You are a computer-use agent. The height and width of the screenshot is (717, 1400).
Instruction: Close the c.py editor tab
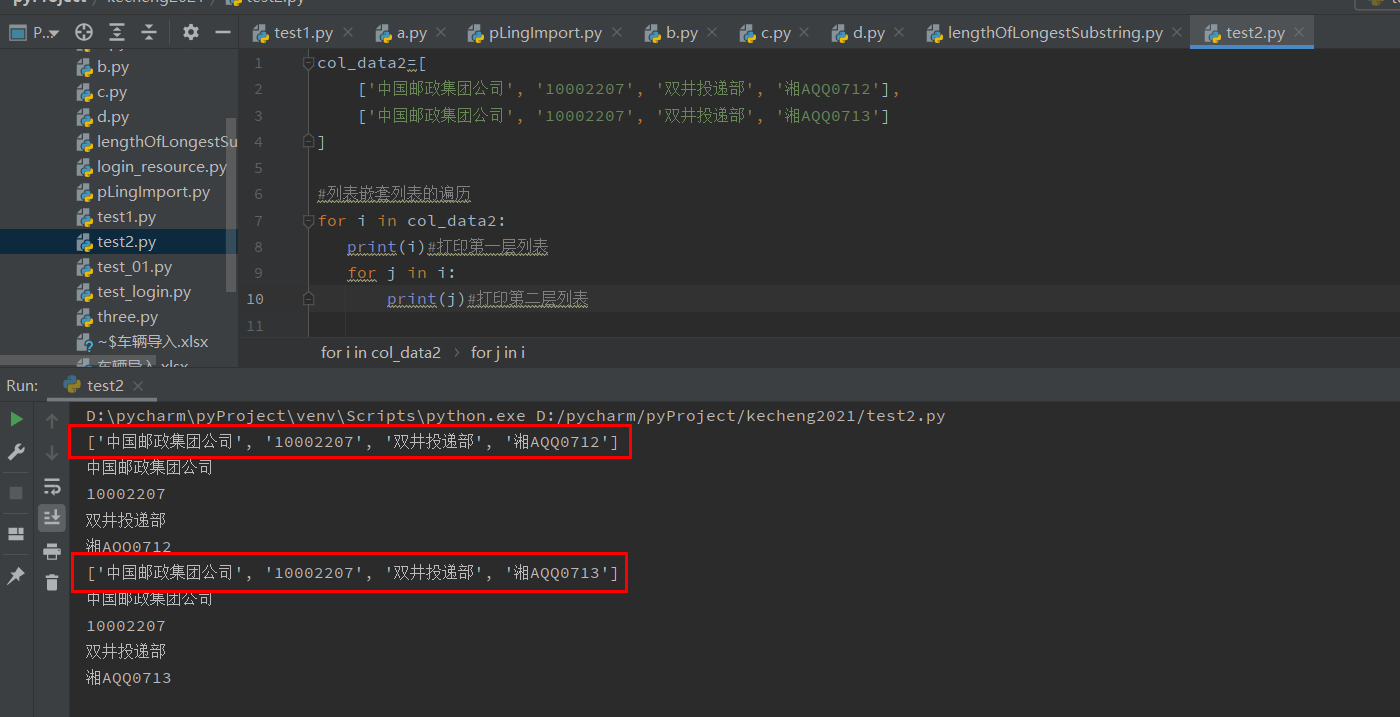tap(805, 33)
